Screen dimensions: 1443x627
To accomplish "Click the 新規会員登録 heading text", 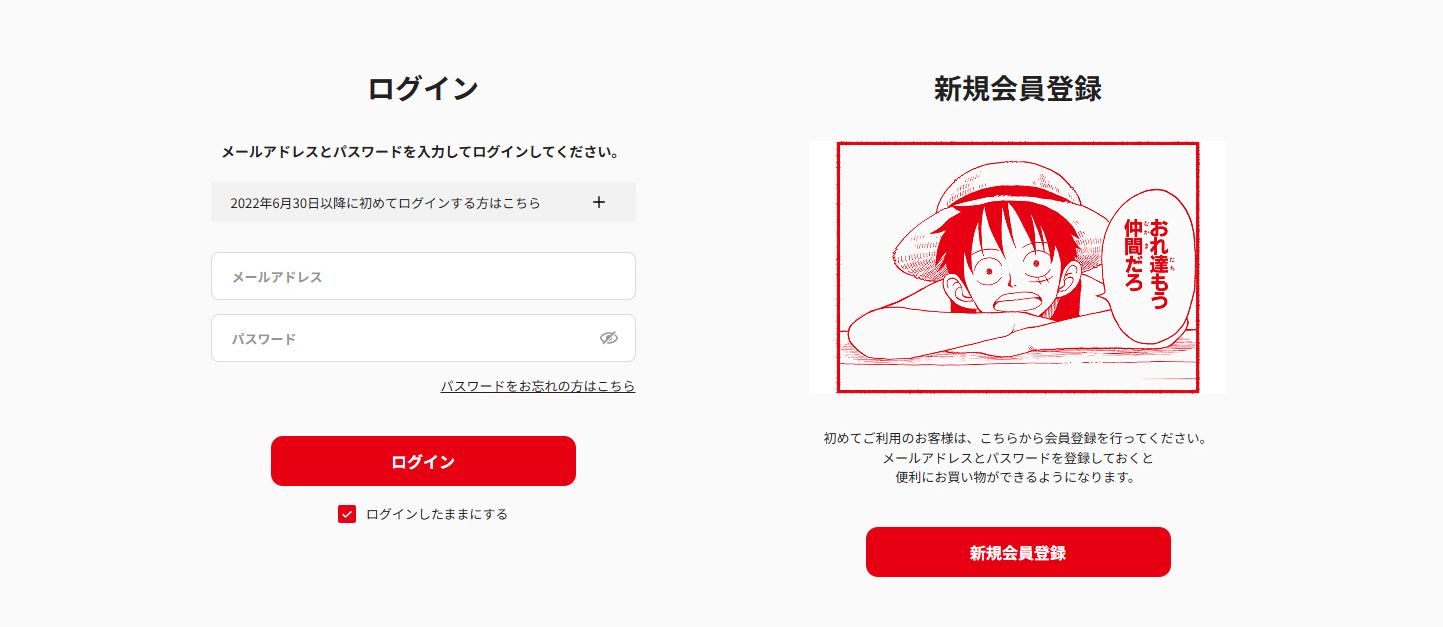I will [1018, 89].
